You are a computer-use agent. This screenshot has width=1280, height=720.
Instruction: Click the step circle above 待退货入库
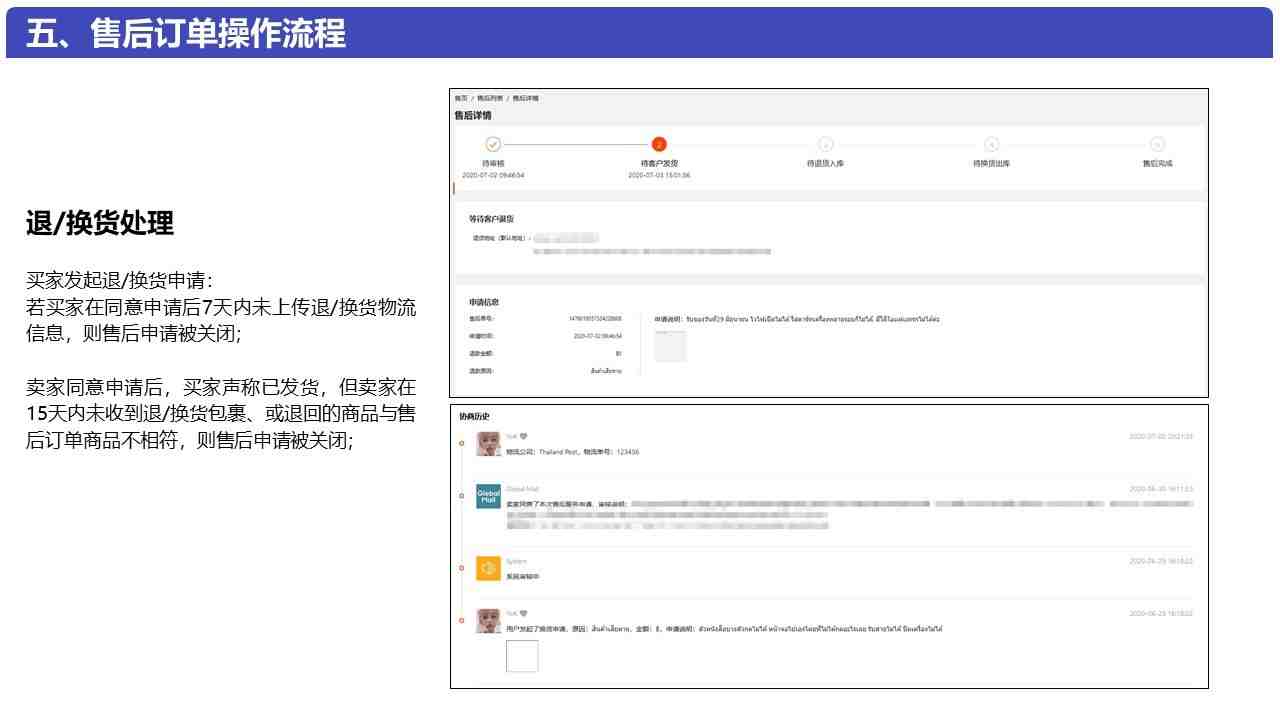[x=825, y=145]
